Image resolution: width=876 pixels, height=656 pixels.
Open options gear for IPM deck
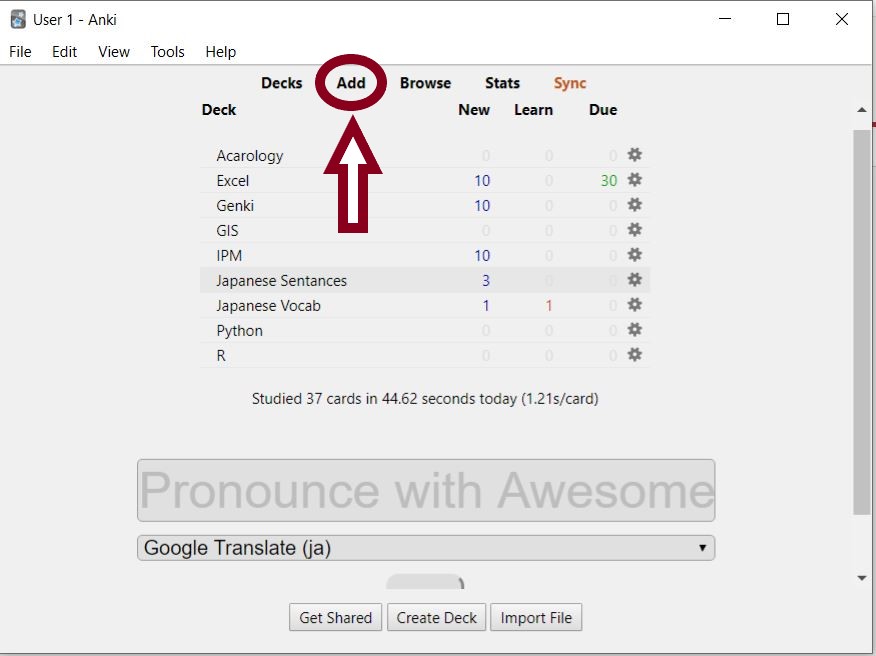634,255
